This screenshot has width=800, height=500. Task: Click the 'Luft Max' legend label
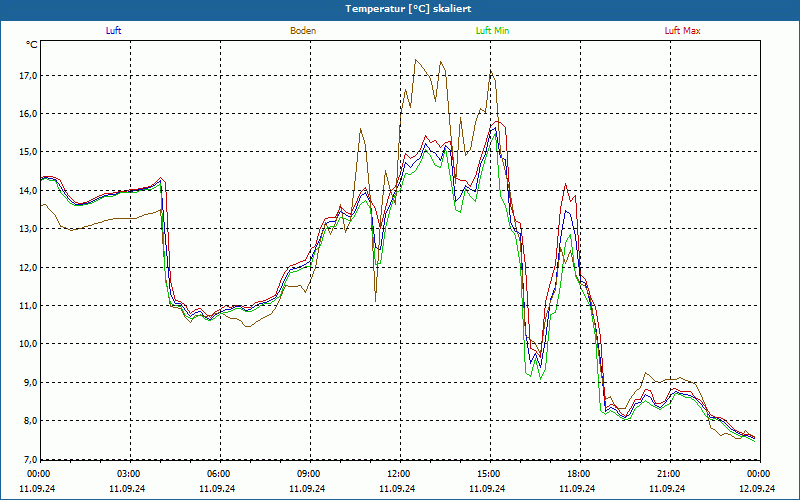click(x=682, y=31)
